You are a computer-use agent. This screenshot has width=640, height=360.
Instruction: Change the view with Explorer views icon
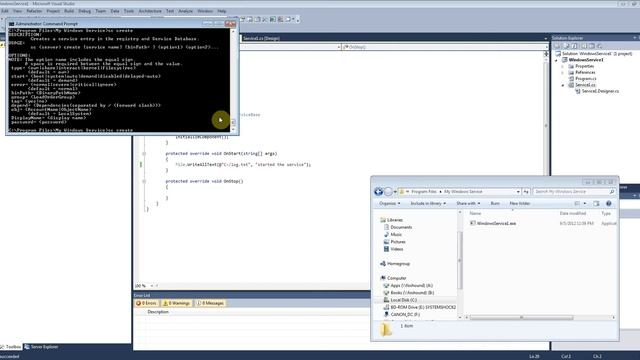(577, 203)
